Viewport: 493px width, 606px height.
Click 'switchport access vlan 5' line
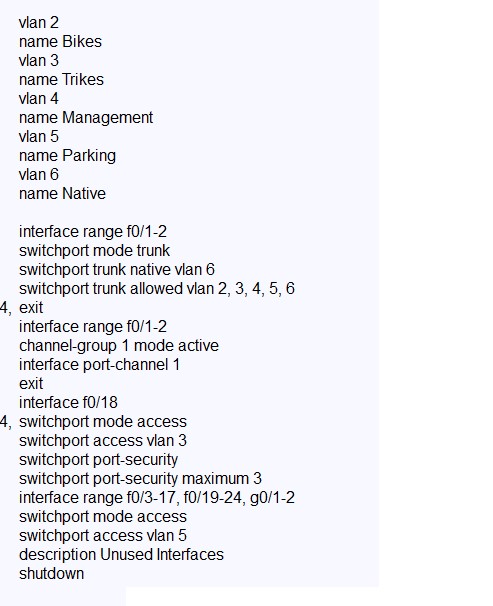click(103, 536)
